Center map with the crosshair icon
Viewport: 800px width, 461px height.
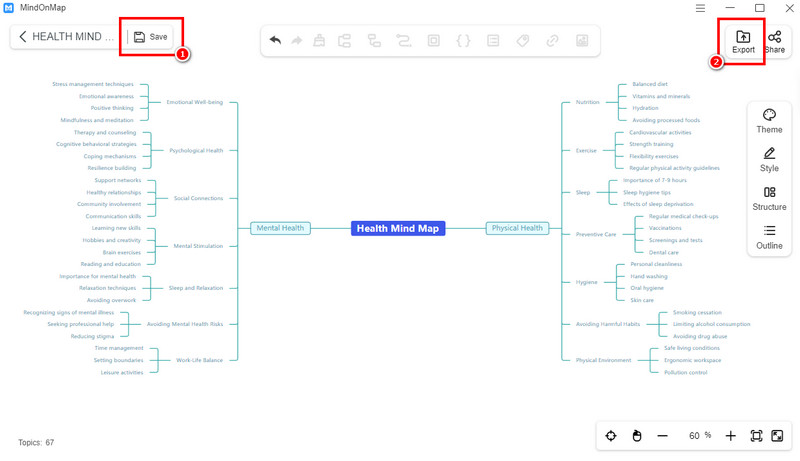point(610,436)
